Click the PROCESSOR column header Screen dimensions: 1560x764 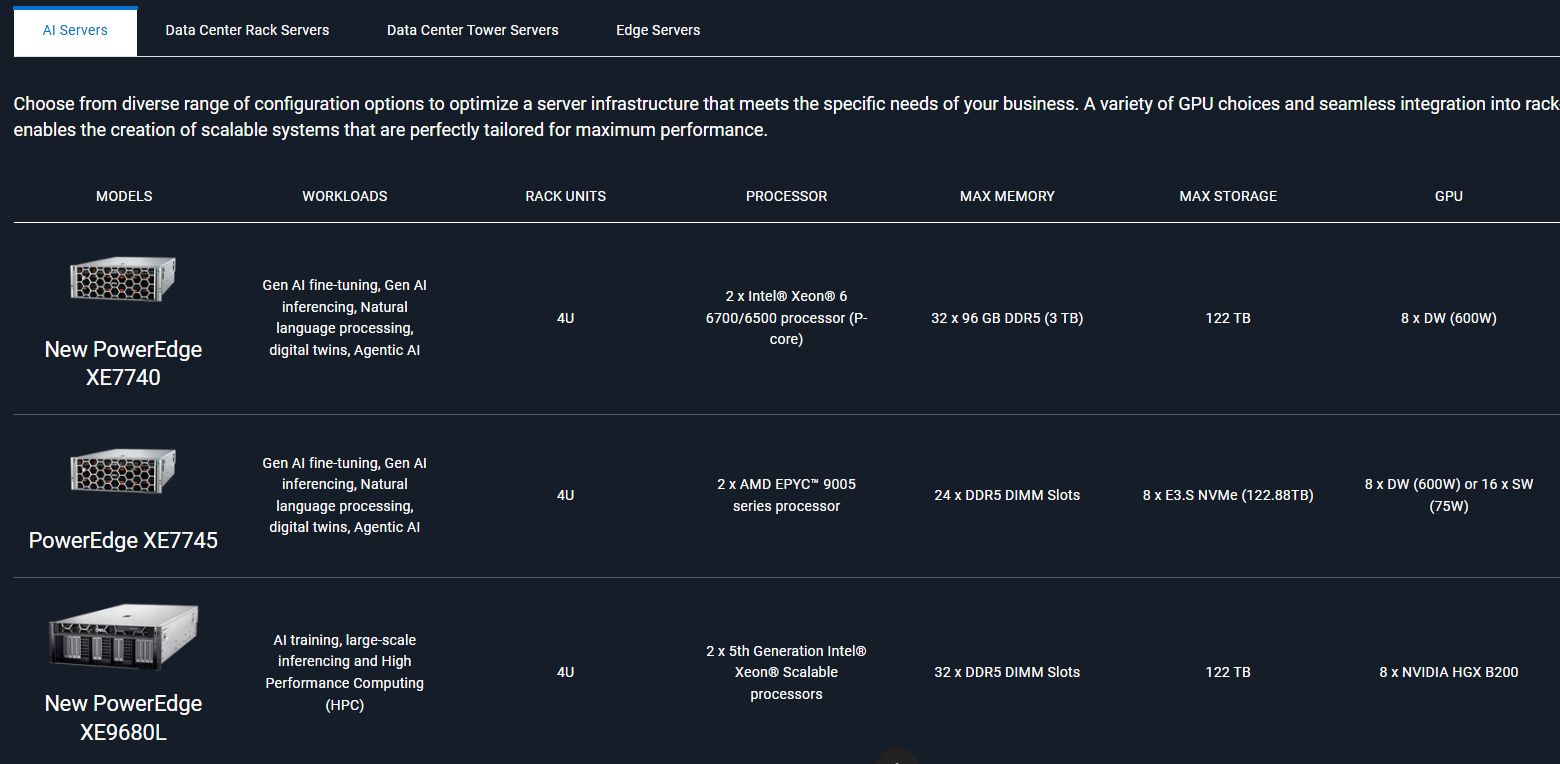[787, 196]
